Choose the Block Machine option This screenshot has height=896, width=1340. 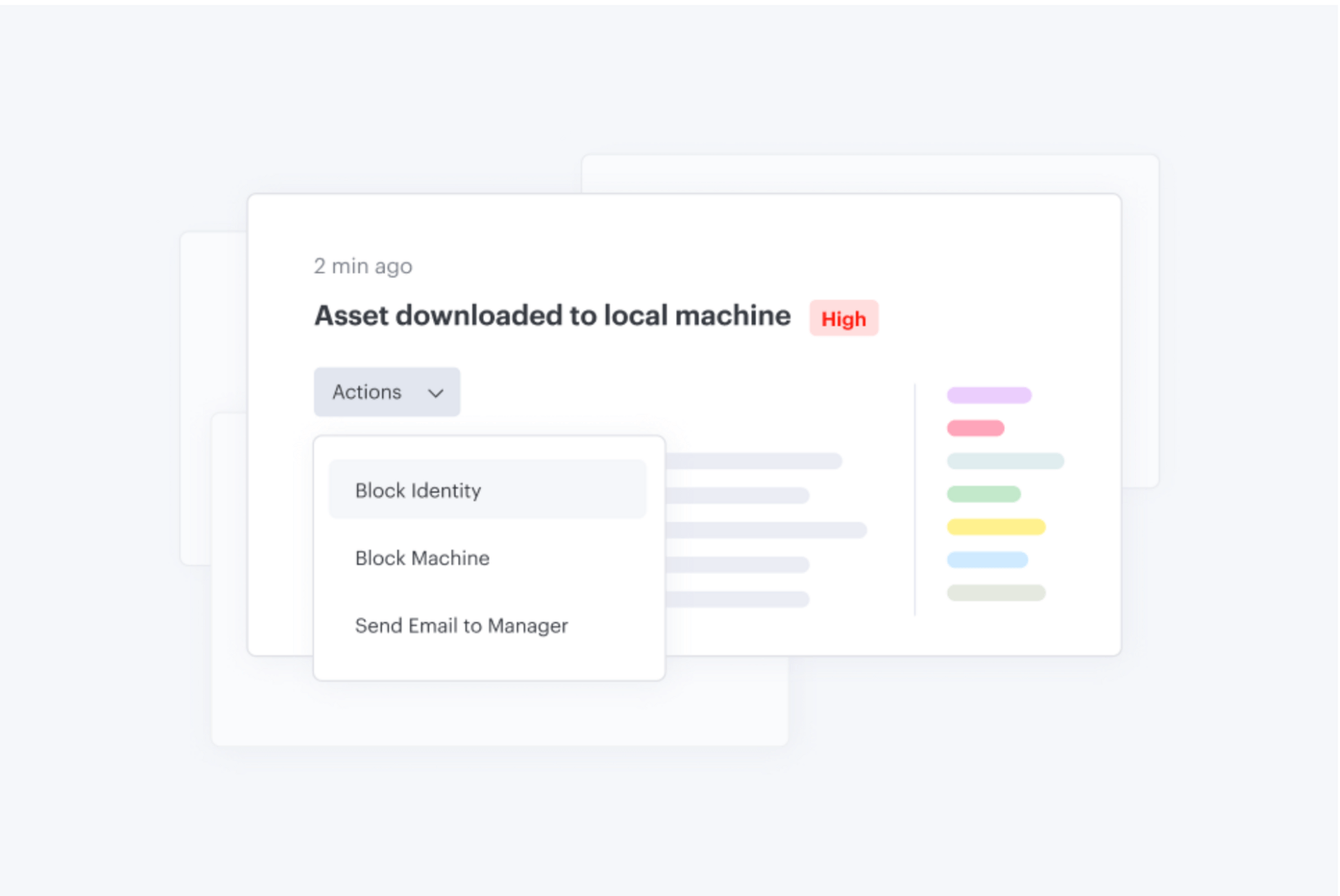coord(422,558)
